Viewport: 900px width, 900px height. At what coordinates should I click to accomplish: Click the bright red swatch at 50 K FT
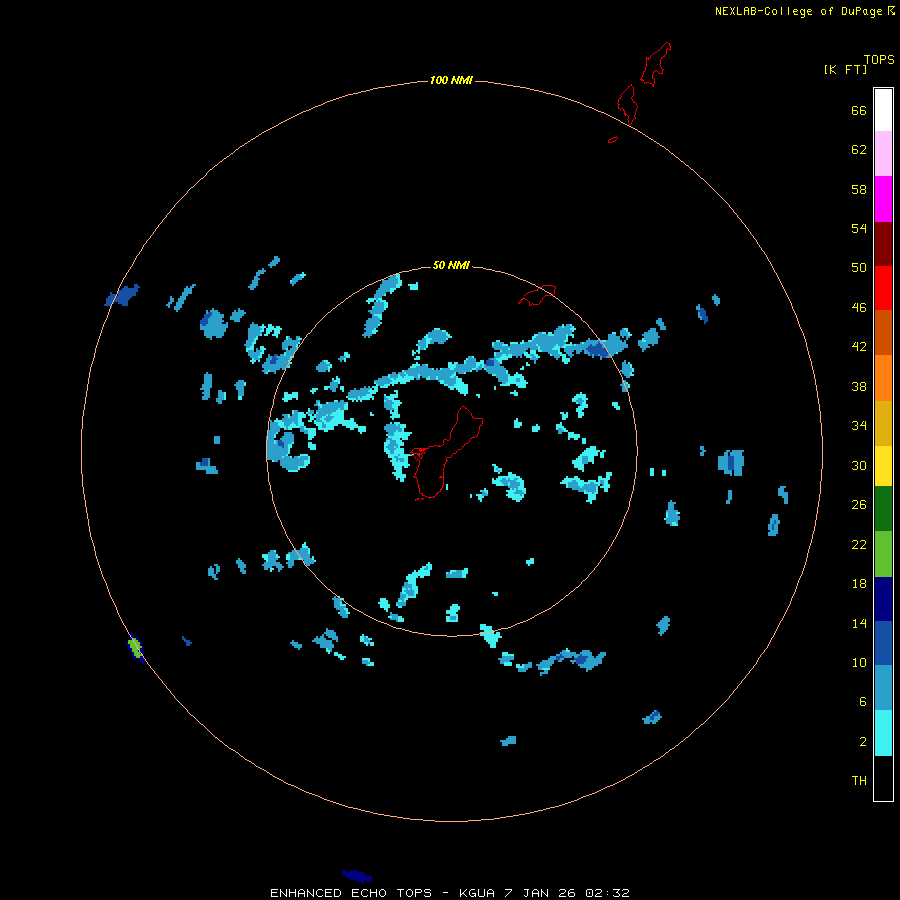pos(883,288)
